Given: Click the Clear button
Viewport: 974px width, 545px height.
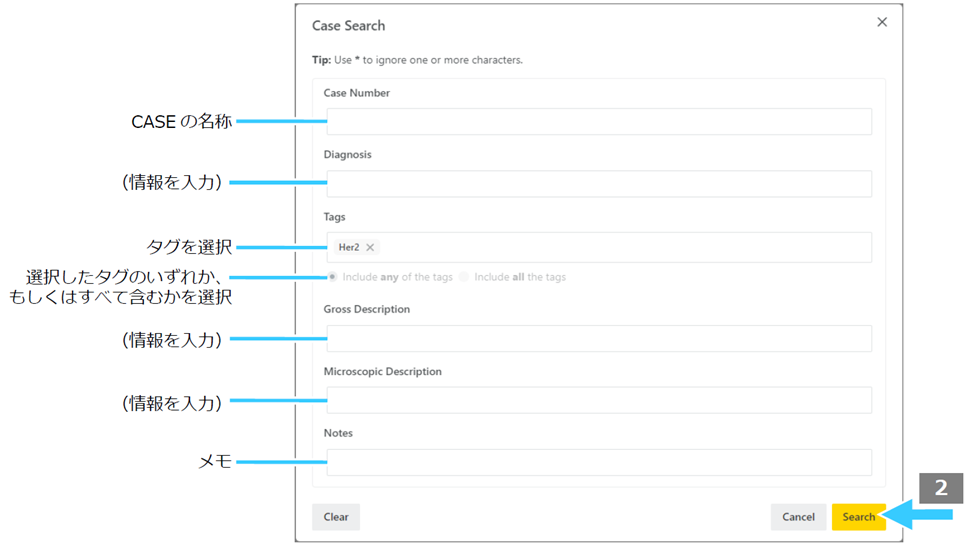Looking at the screenshot, I should [x=336, y=517].
